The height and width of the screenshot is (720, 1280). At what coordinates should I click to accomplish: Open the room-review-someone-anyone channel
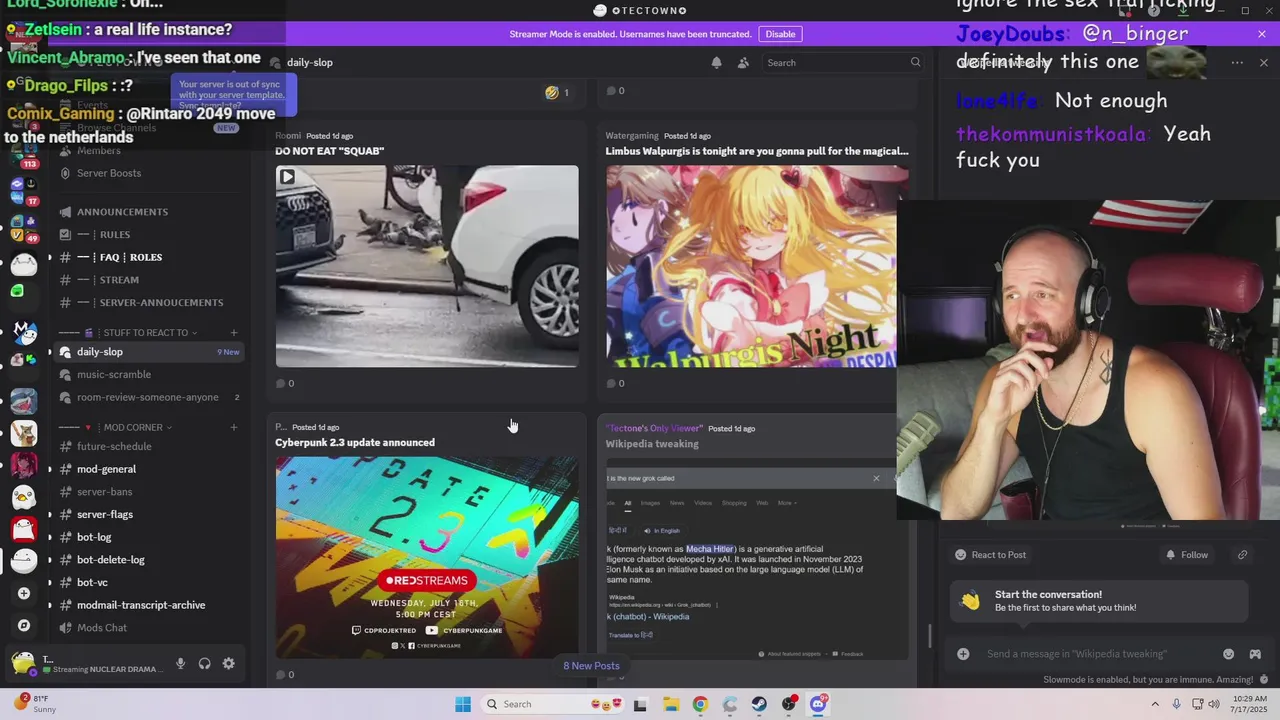click(x=148, y=397)
